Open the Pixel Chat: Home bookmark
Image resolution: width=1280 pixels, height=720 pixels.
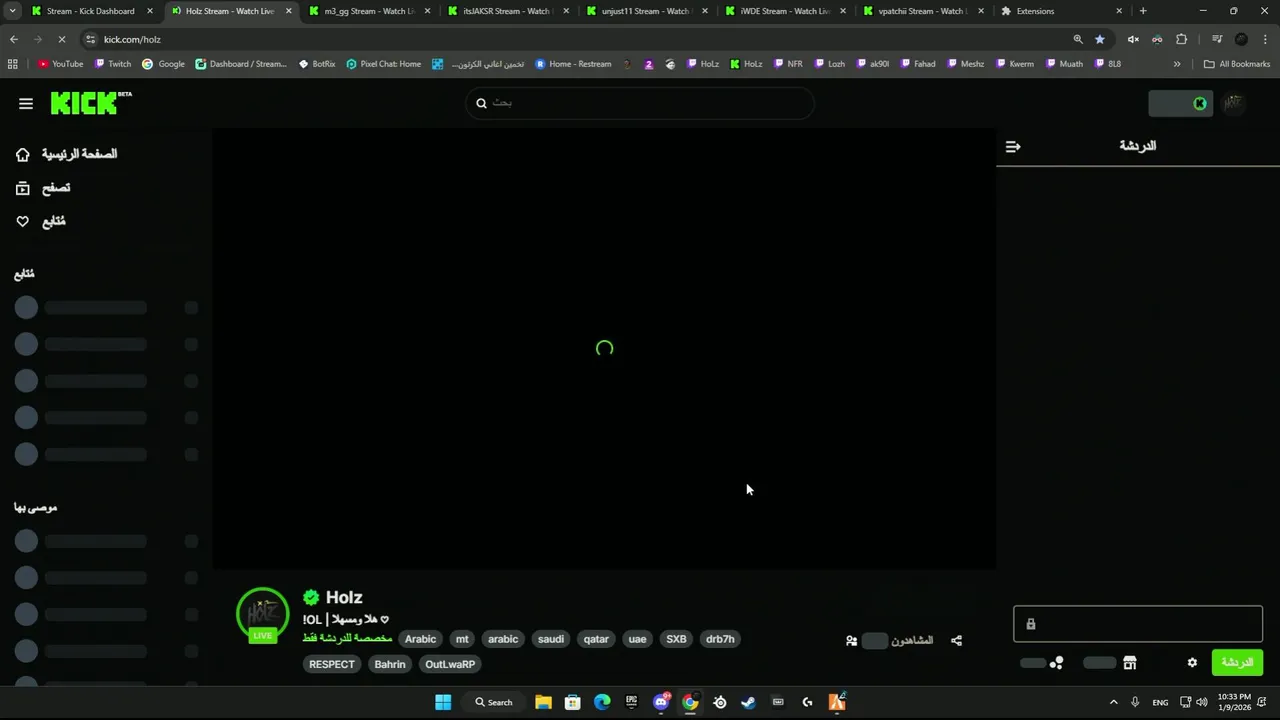pyautogui.click(x=383, y=64)
